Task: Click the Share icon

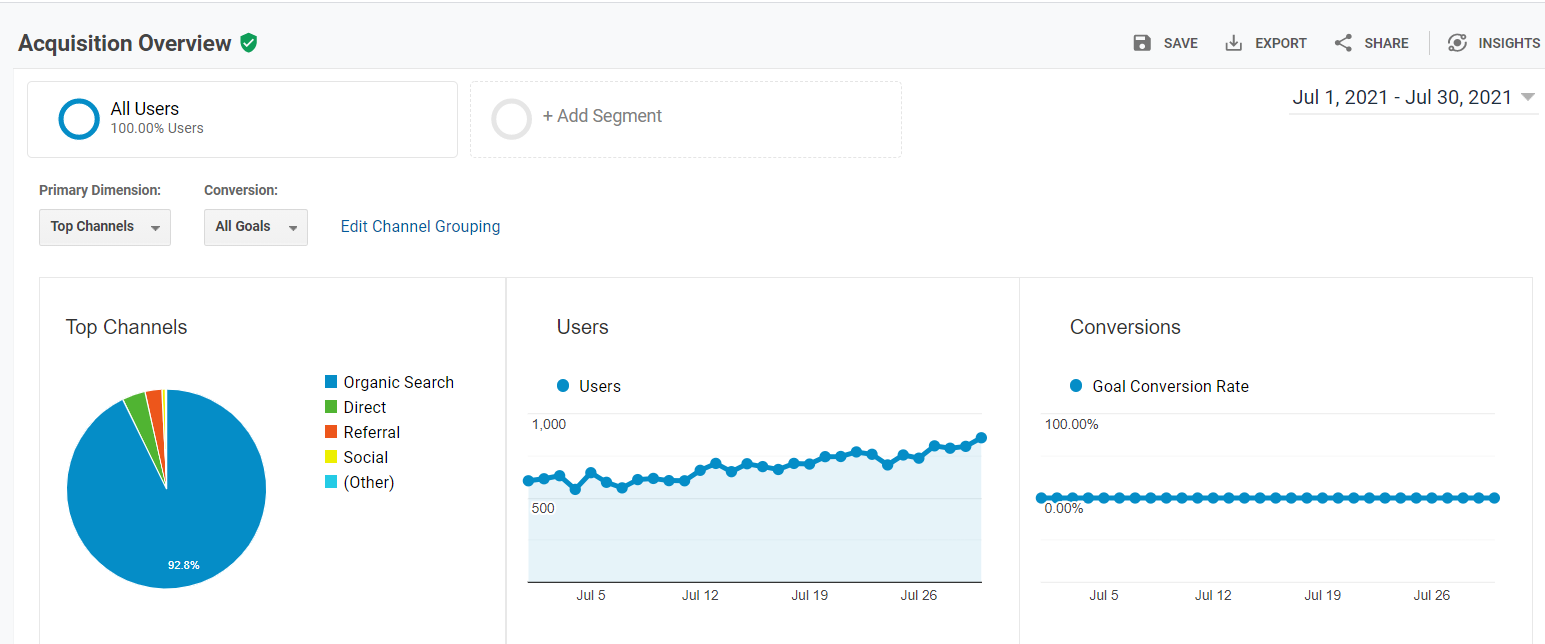Action: coord(1343,43)
